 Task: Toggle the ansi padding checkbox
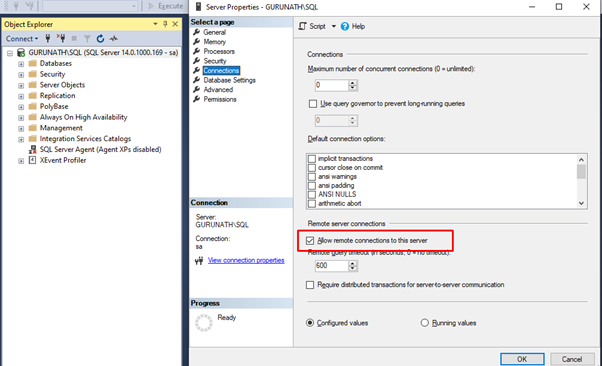pyautogui.click(x=312, y=186)
